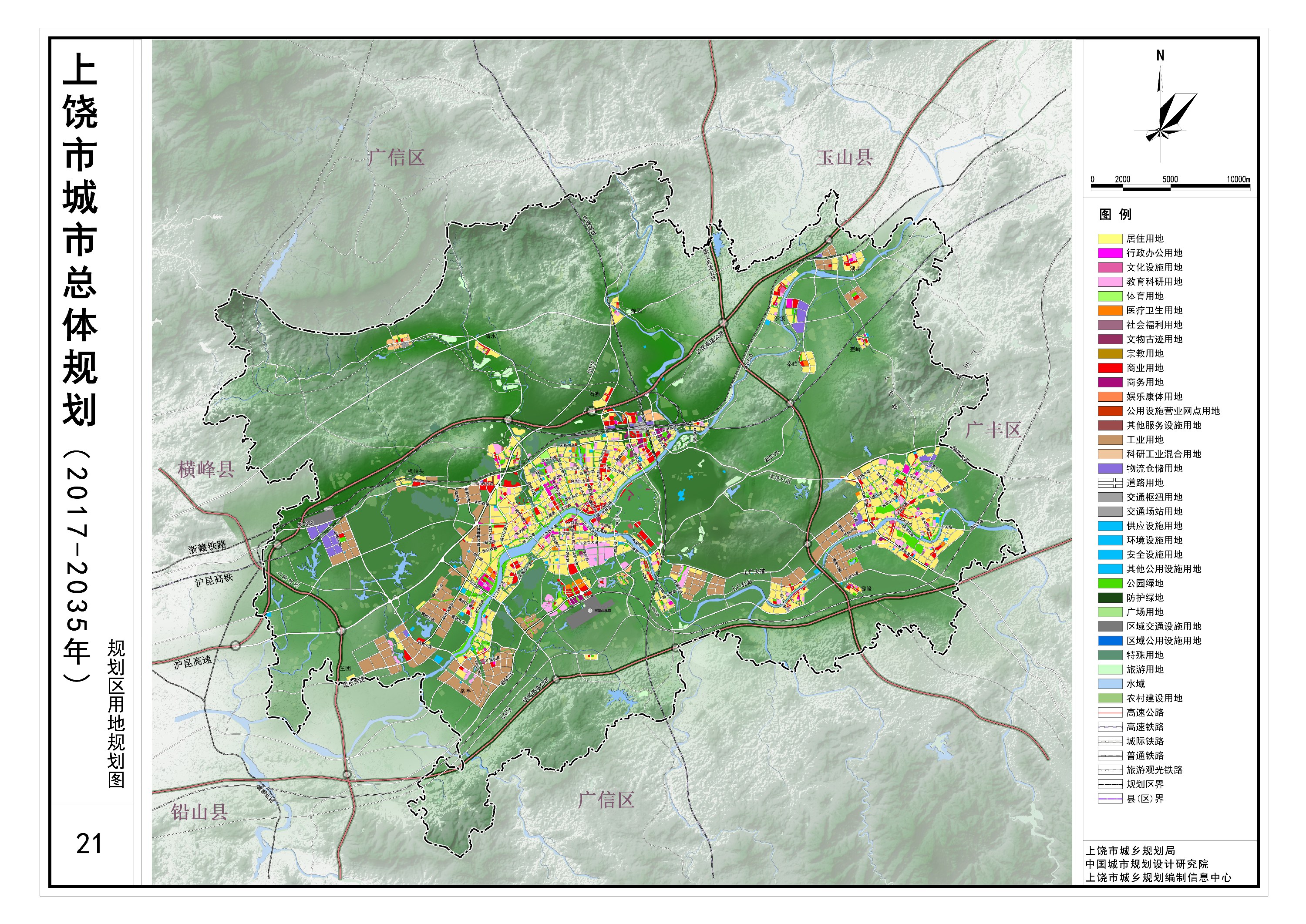Click the northern 广信区 label above the planning area

[397, 158]
